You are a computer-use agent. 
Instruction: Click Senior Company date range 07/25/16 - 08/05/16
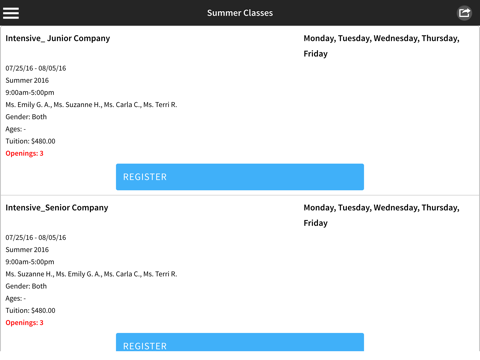(36, 238)
